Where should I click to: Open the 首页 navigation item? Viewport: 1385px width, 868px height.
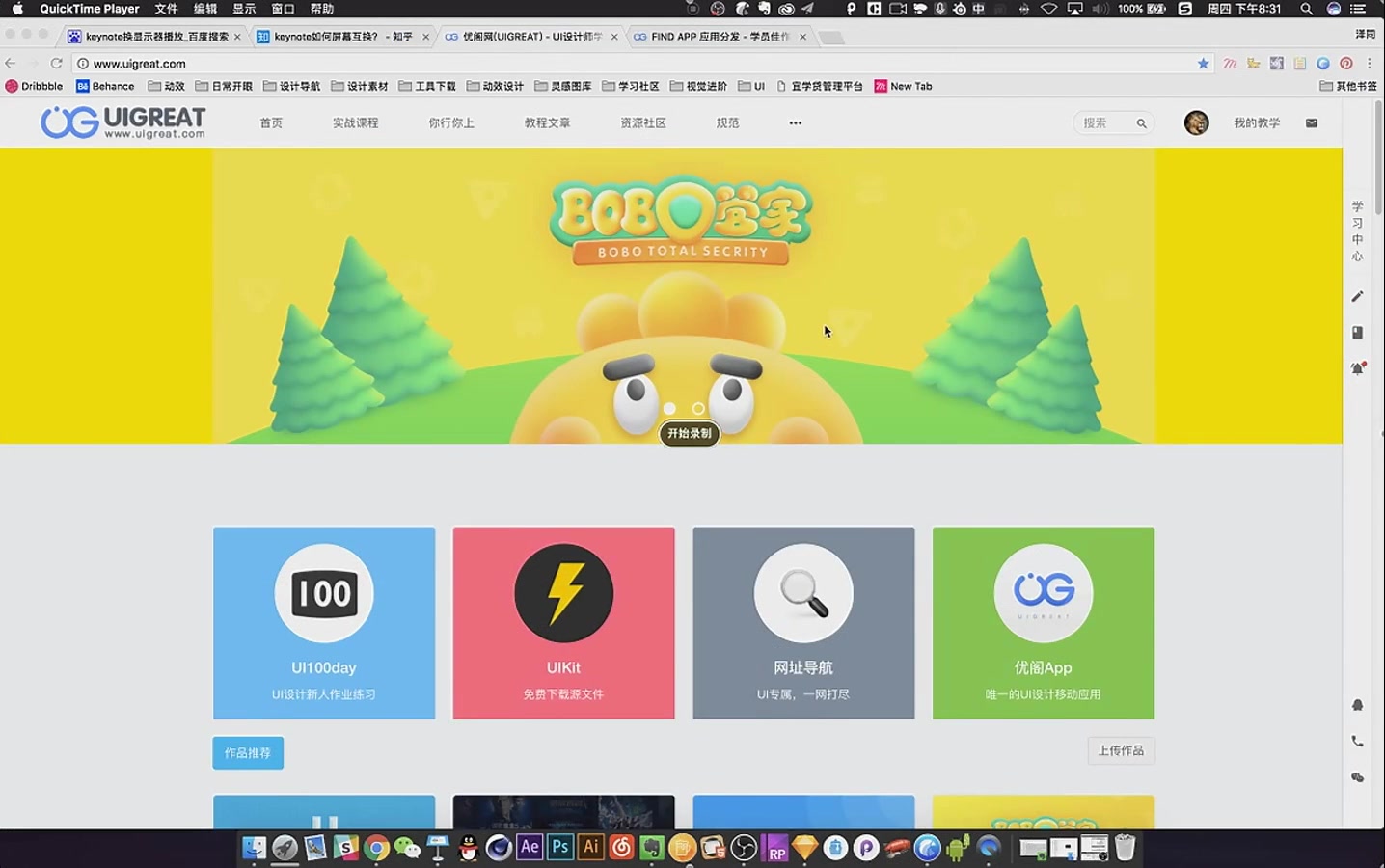[x=271, y=123]
